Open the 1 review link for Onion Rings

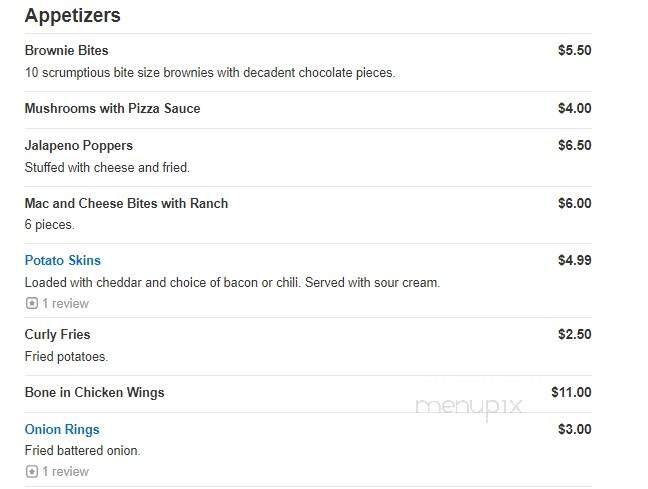coord(64,471)
